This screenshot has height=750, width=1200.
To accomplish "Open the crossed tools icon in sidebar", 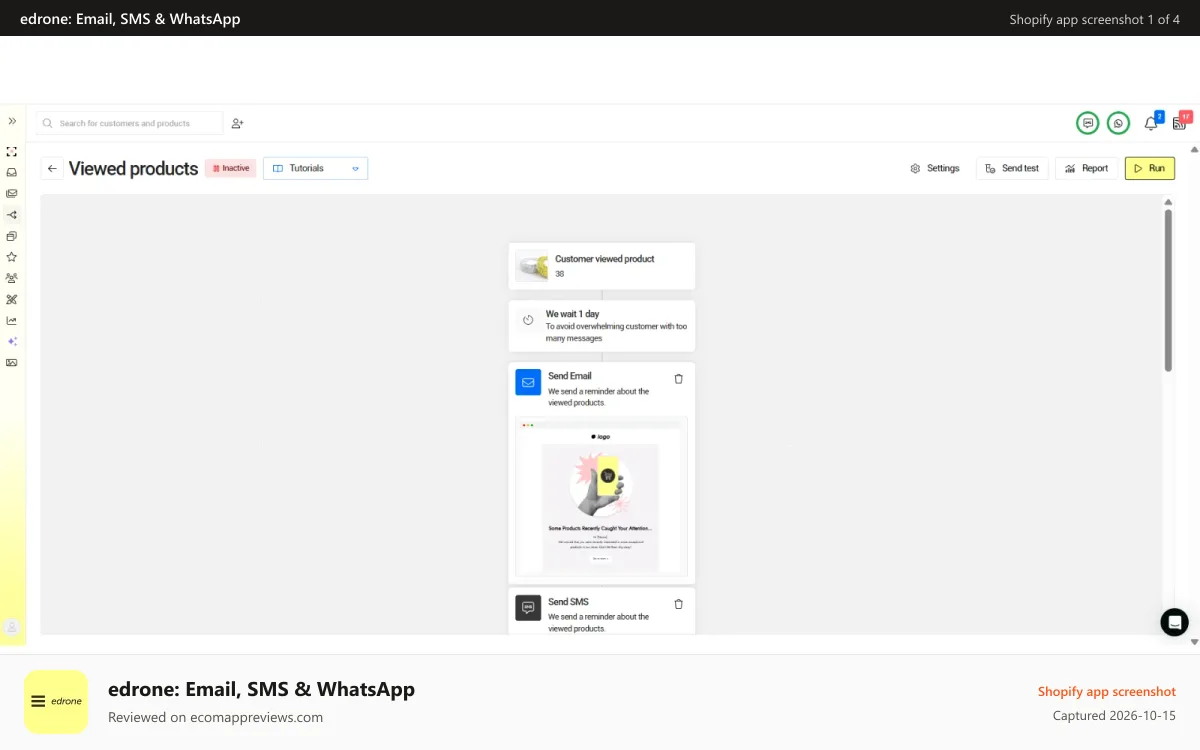I will 12,299.
